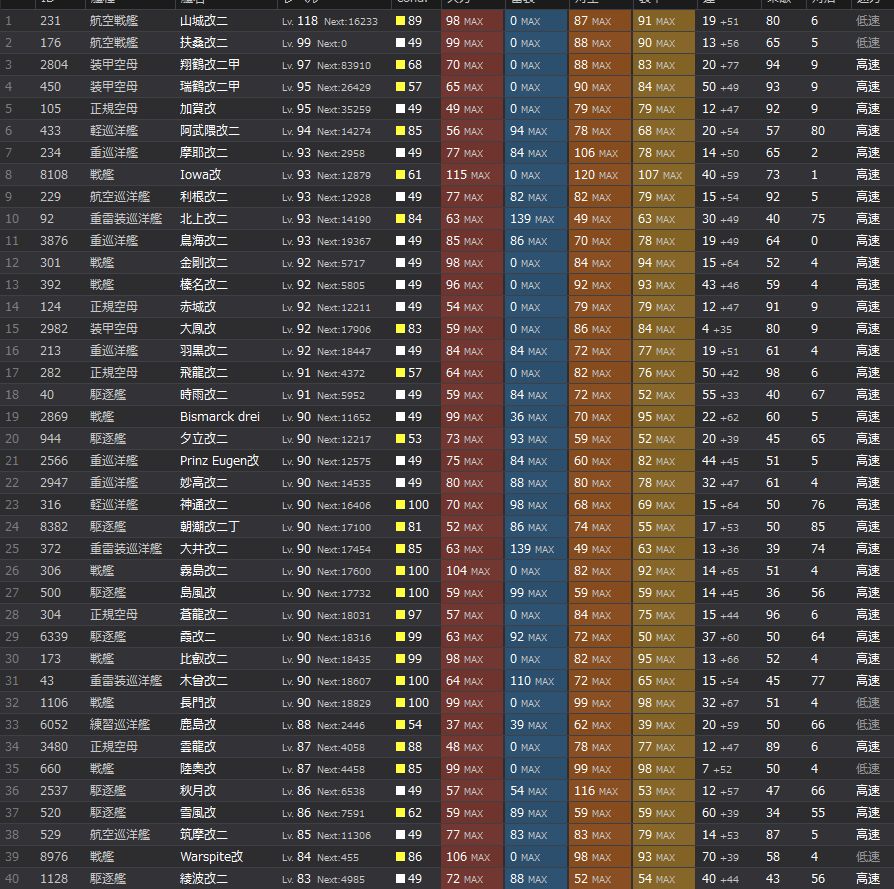Select the level text Next:16233

pyautogui.click(x=351, y=22)
